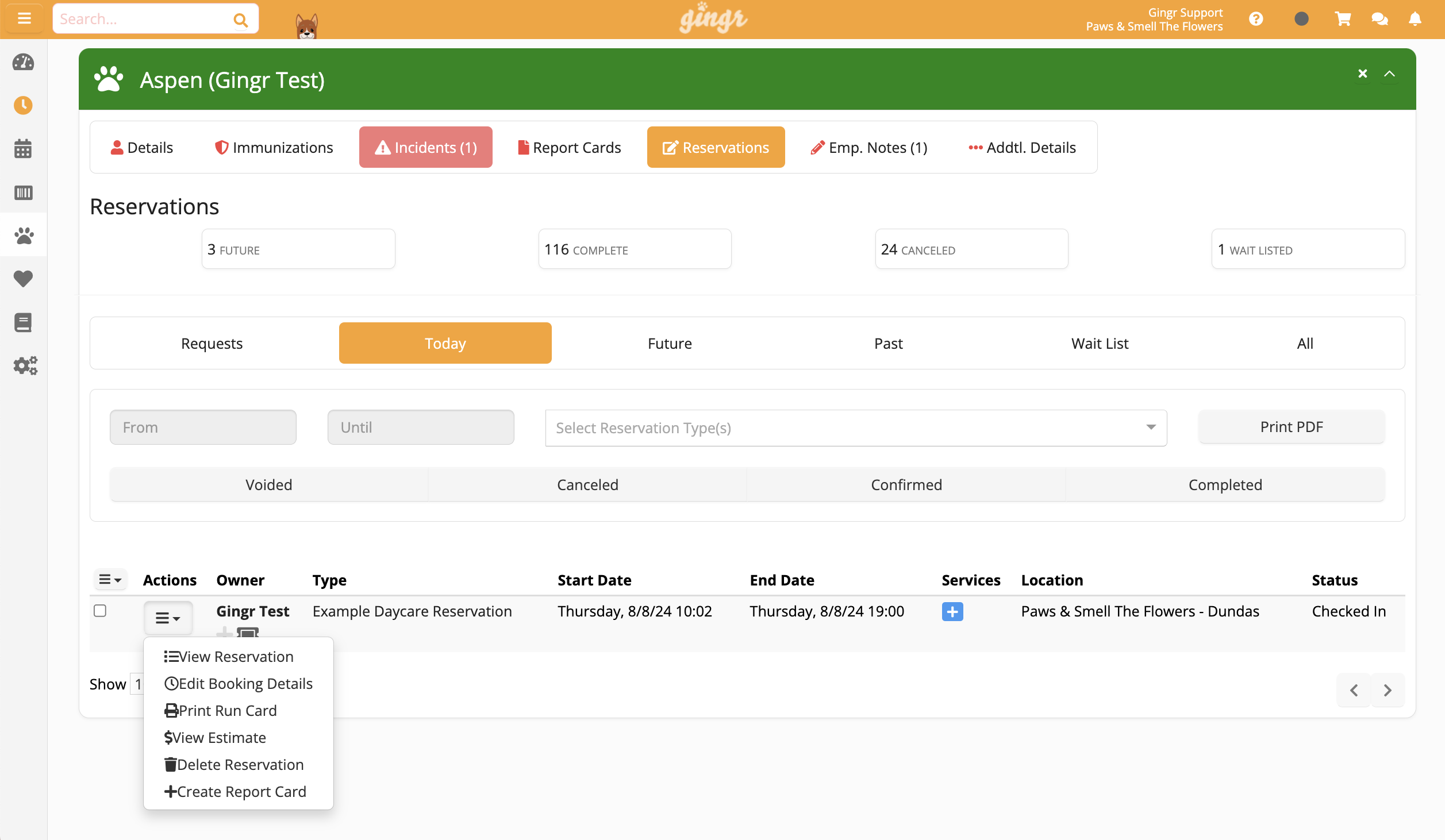This screenshot has height=840, width=1445.
Task: Open the settings gears sidebar icon
Action: pyautogui.click(x=25, y=365)
